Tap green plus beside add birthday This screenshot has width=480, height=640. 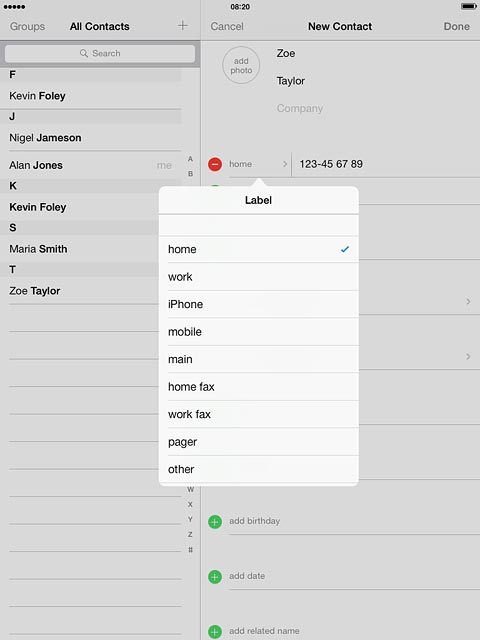215,522
